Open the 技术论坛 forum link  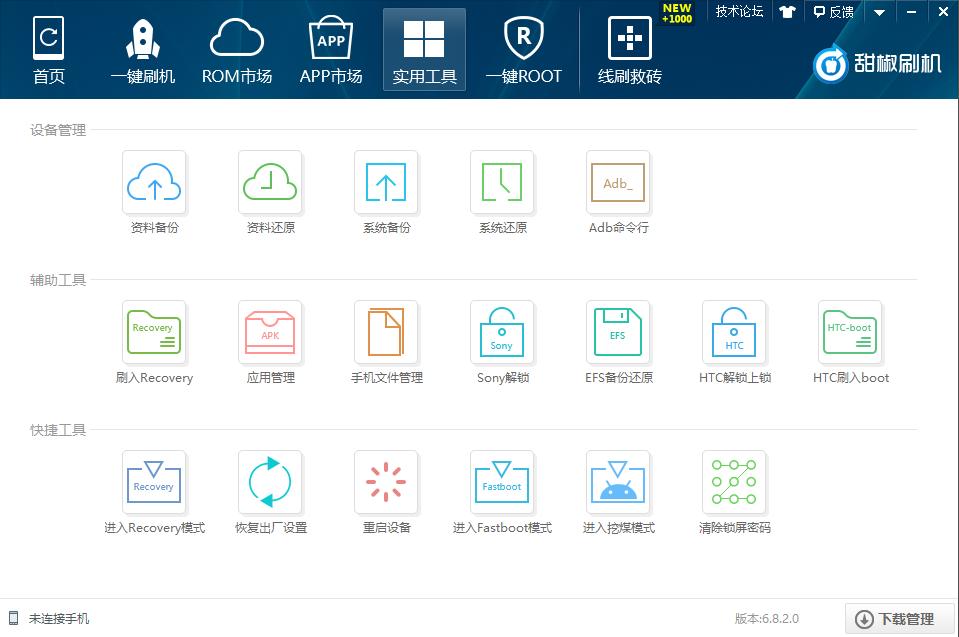[x=739, y=12]
